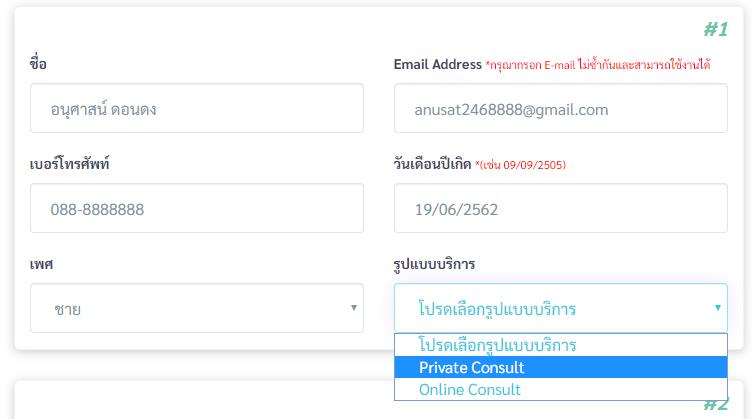Click the arrow icon of the เพศ dropdown
The width and height of the screenshot is (752, 419).
point(354,308)
